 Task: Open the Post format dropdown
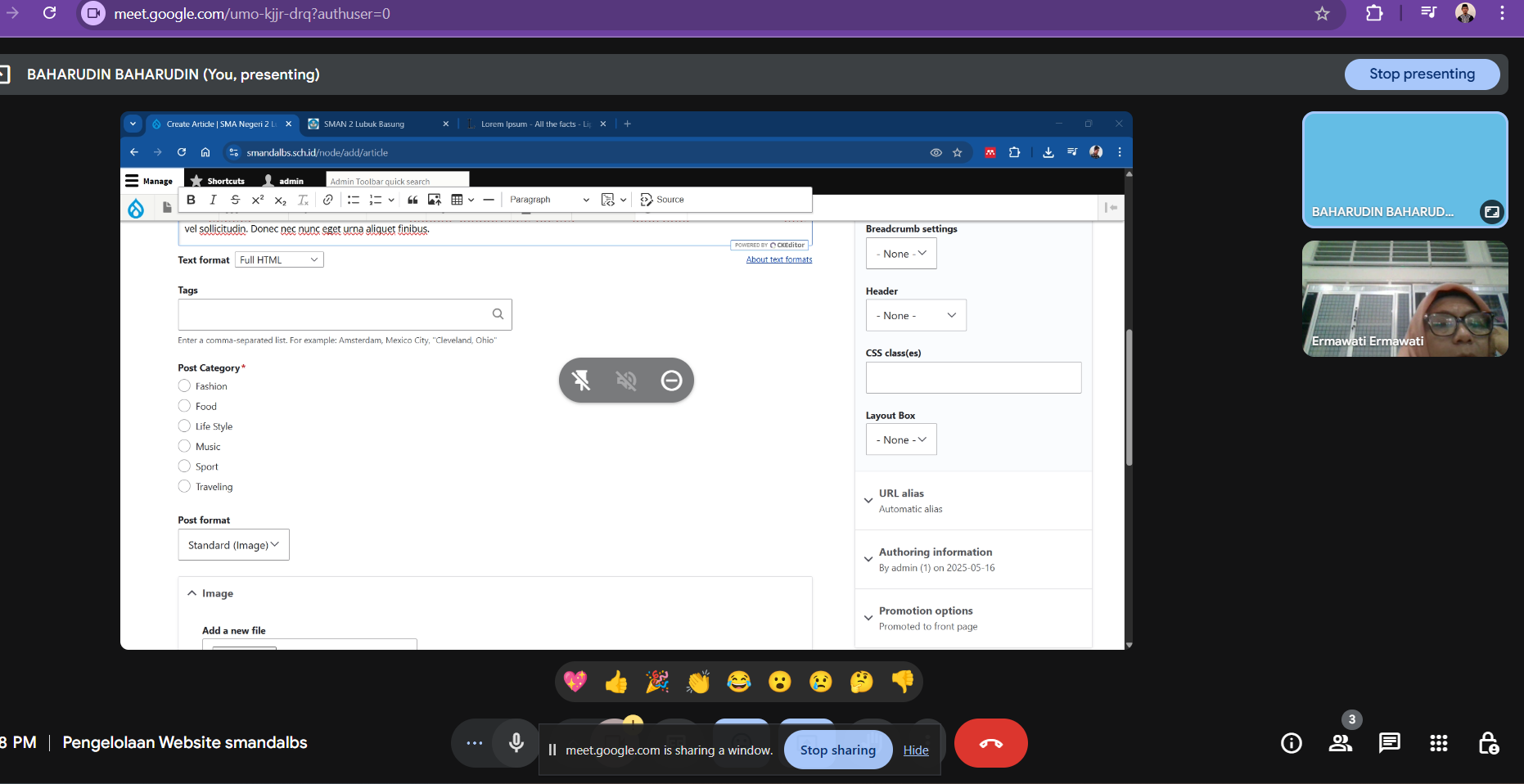(233, 545)
